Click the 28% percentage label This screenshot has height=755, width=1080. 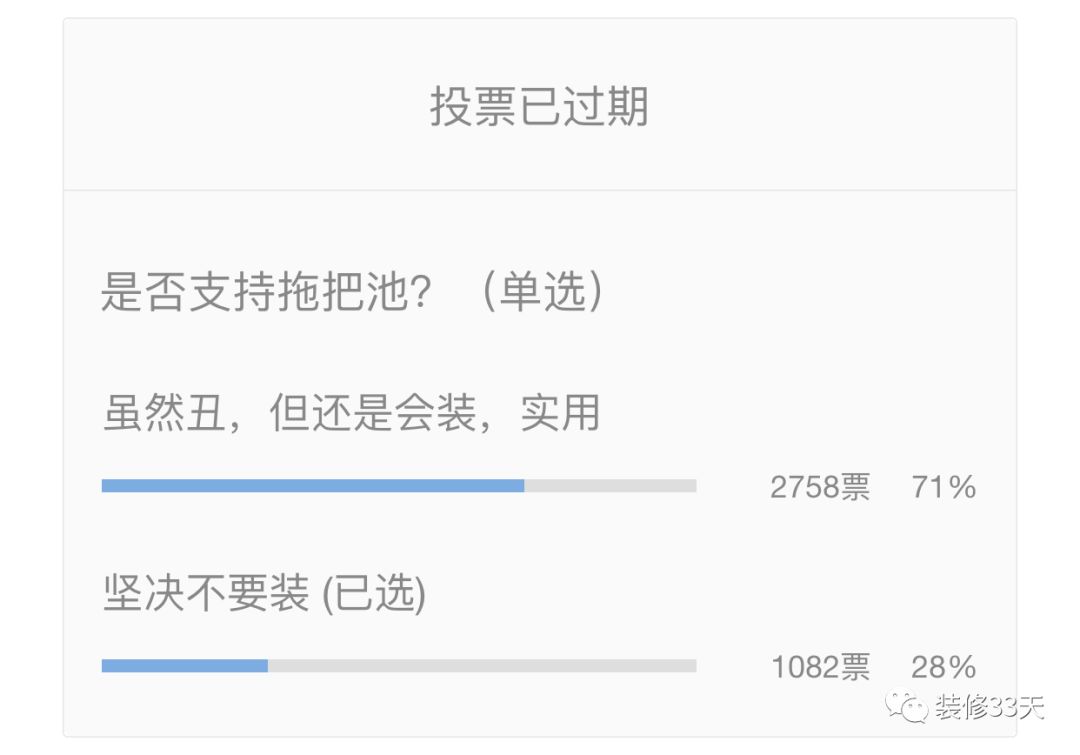click(x=944, y=667)
